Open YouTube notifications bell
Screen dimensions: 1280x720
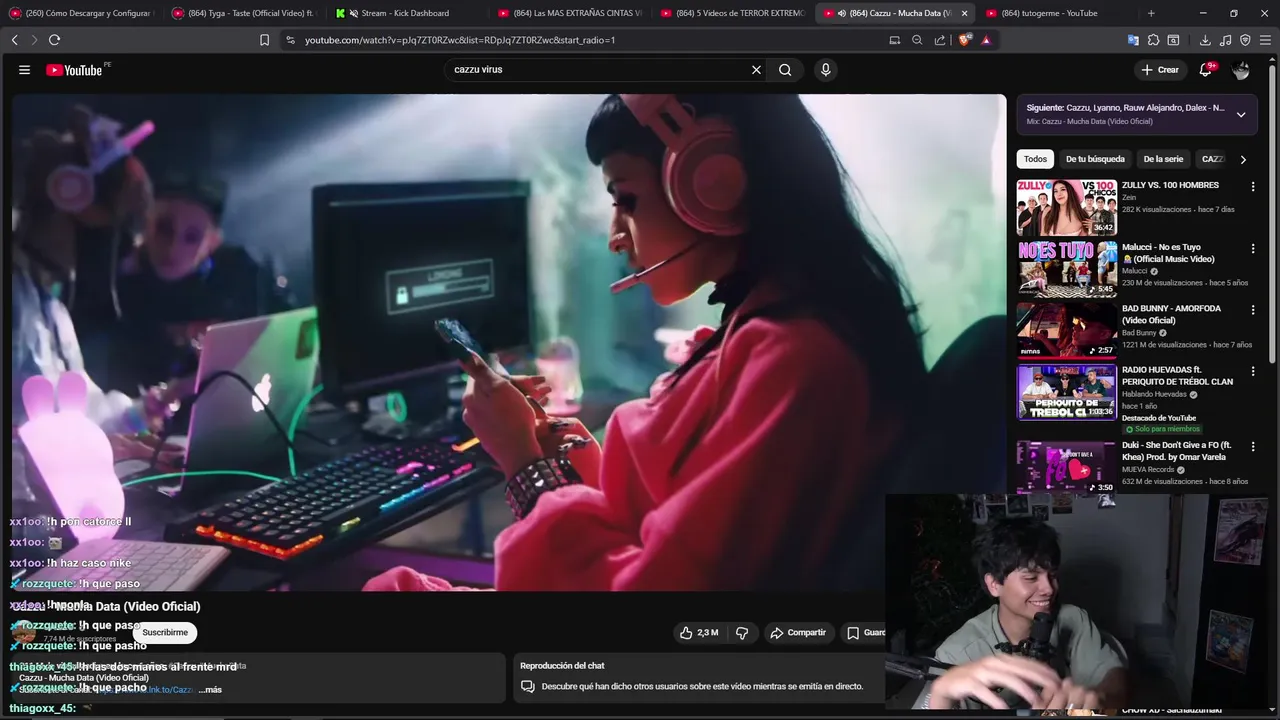[x=1206, y=70]
